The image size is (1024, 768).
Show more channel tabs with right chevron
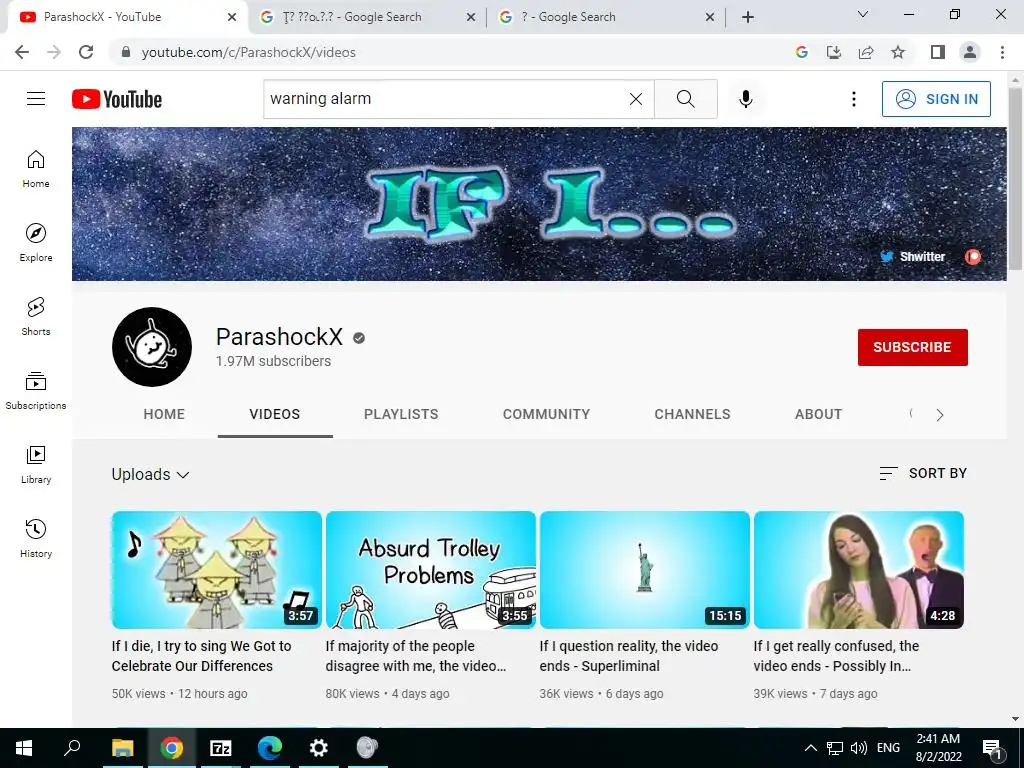point(939,415)
